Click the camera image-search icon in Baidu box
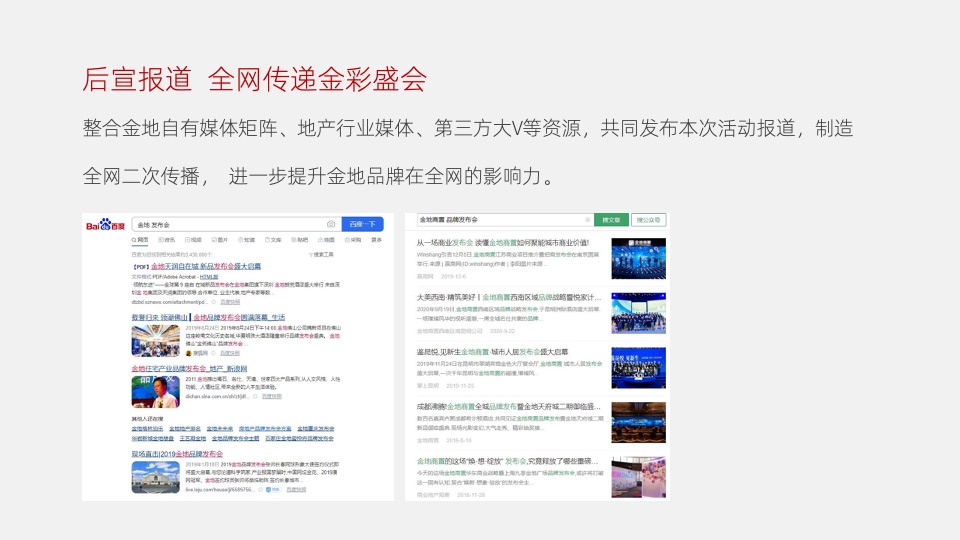This screenshot has width=960, height=540. [331, 224]
